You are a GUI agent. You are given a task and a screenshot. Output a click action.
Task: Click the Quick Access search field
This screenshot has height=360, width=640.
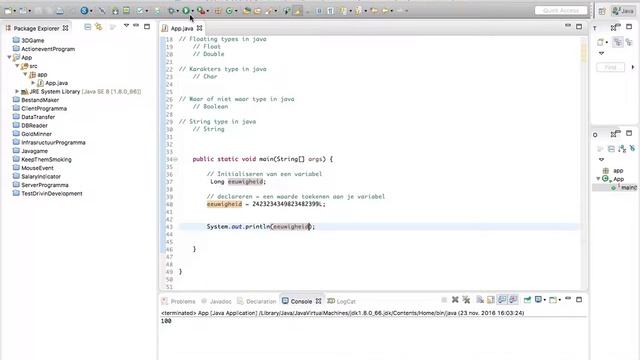tap(561, 11)
